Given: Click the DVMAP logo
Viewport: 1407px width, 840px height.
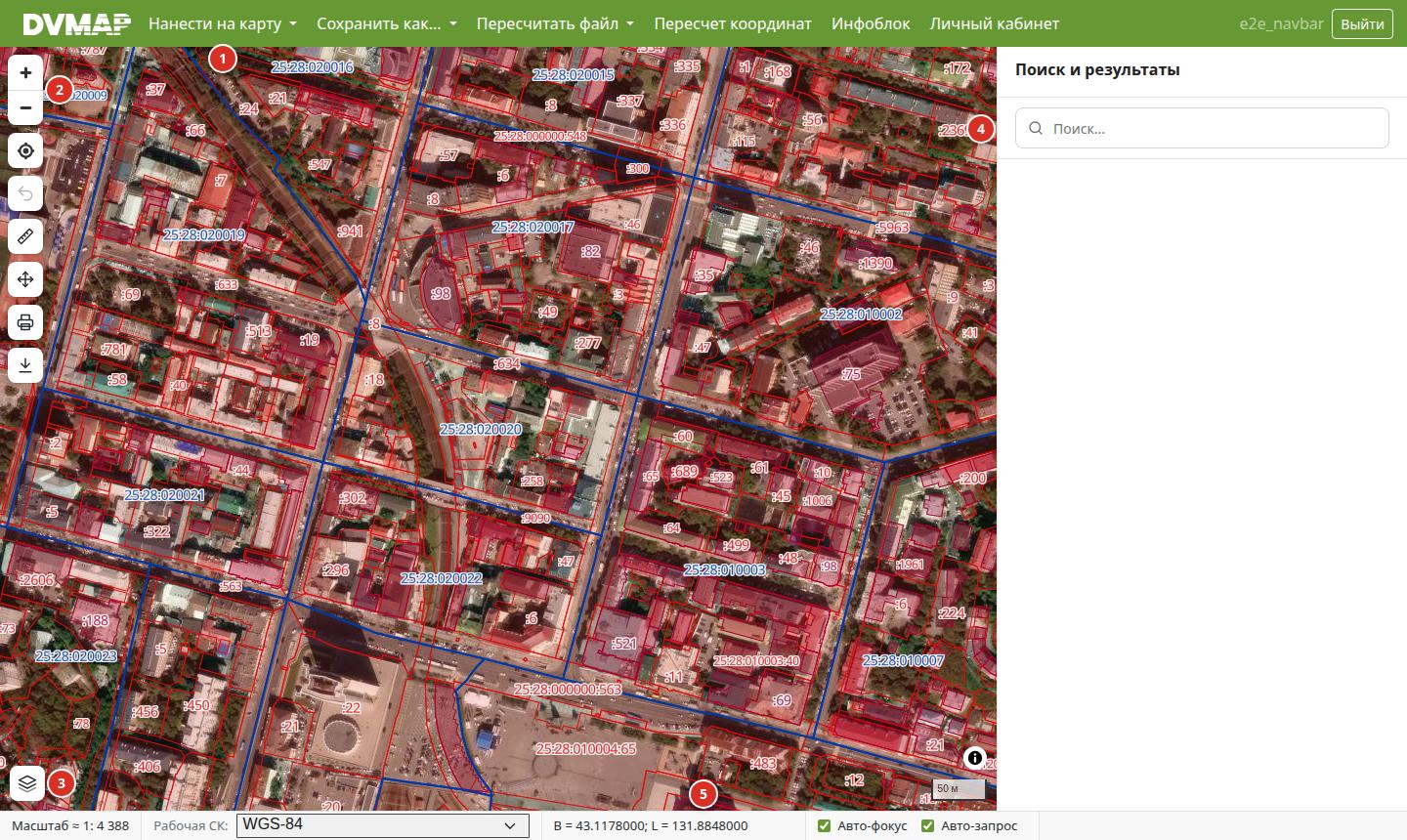Looking at the screenshot, I should click(76, 23).
